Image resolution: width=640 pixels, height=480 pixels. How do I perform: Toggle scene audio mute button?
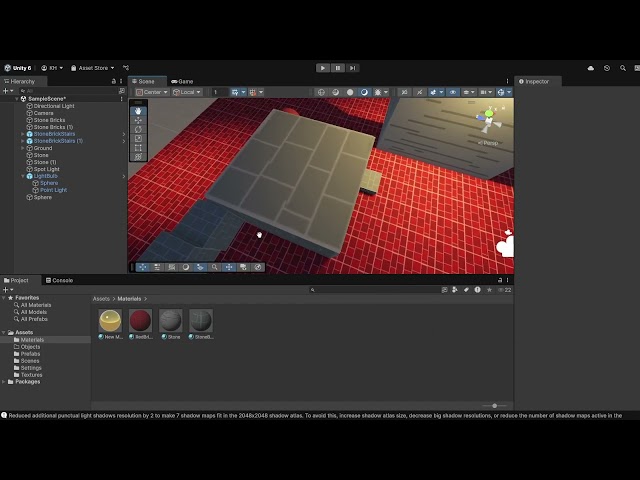[419, 92]
